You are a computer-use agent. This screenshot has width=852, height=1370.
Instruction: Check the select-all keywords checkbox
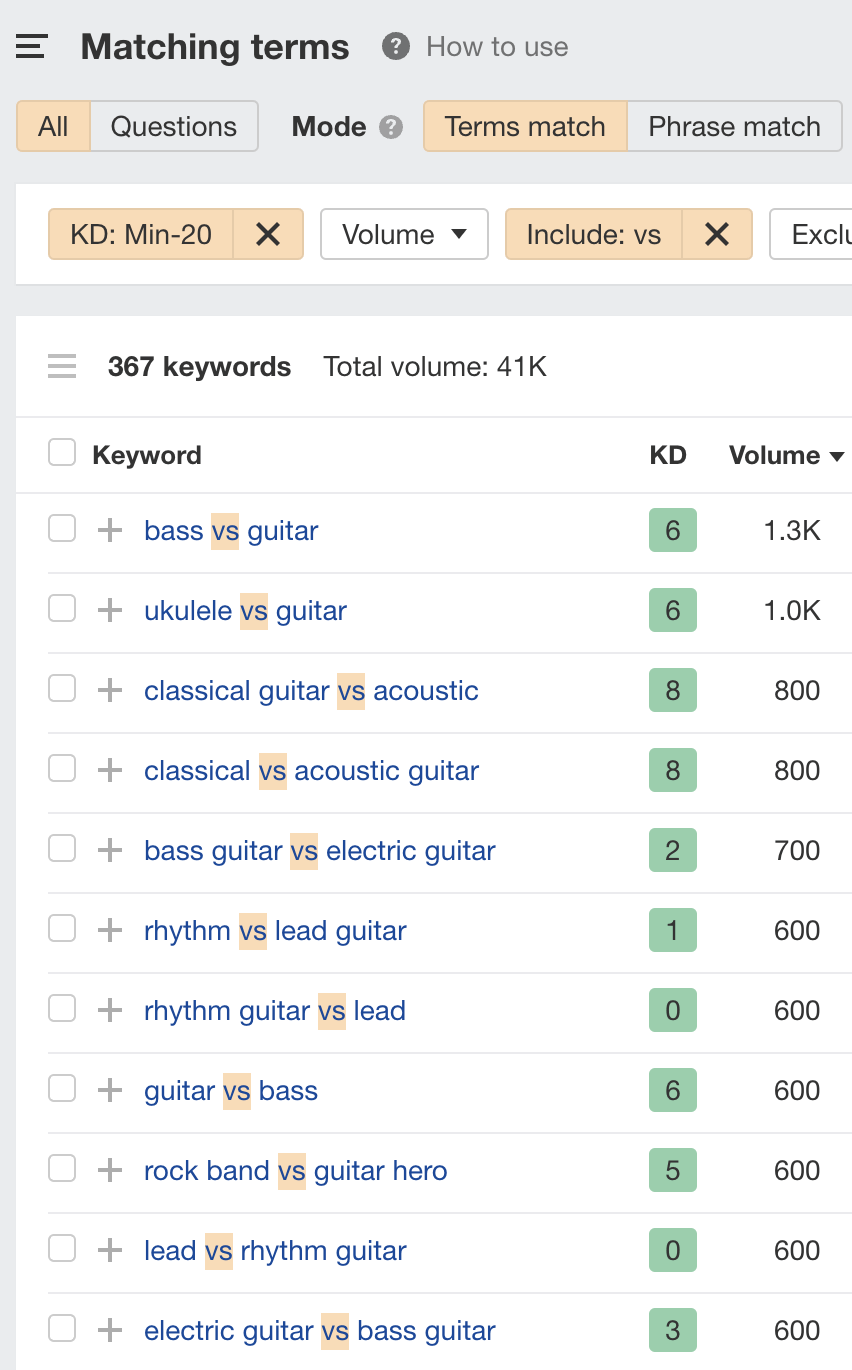pyautogui.click(x=62, y=452)
